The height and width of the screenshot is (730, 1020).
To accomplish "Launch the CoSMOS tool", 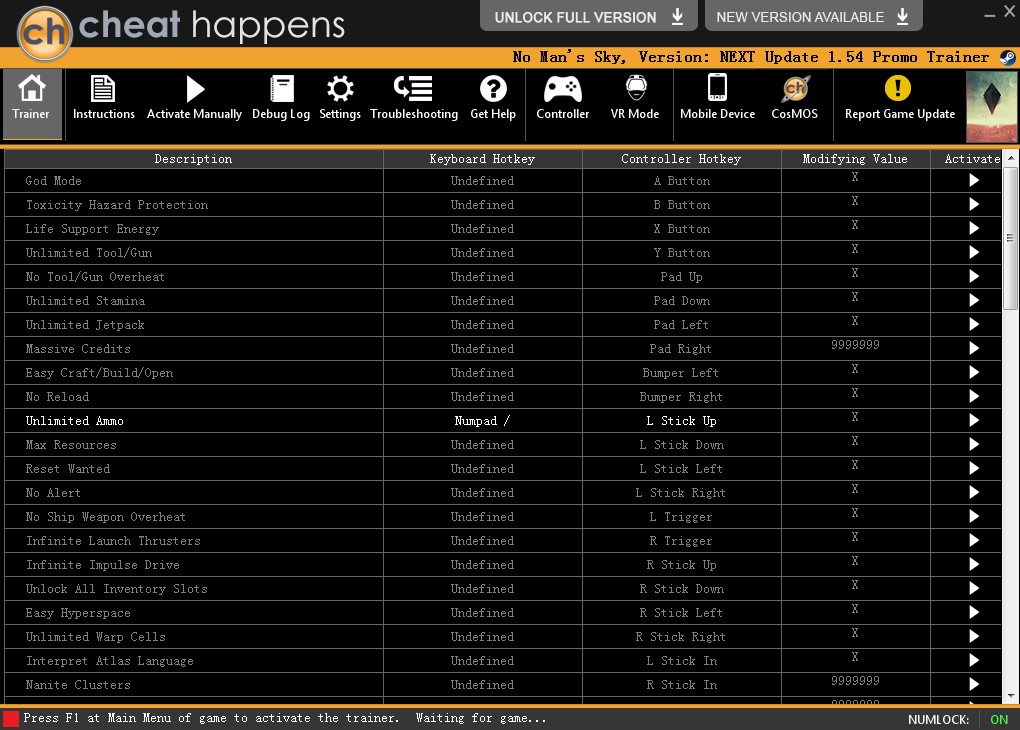I will coord(794,99).
